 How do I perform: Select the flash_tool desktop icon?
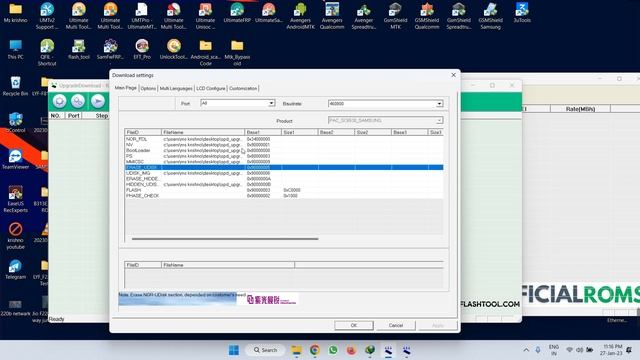pyautogui.click(x=79, y=49)
